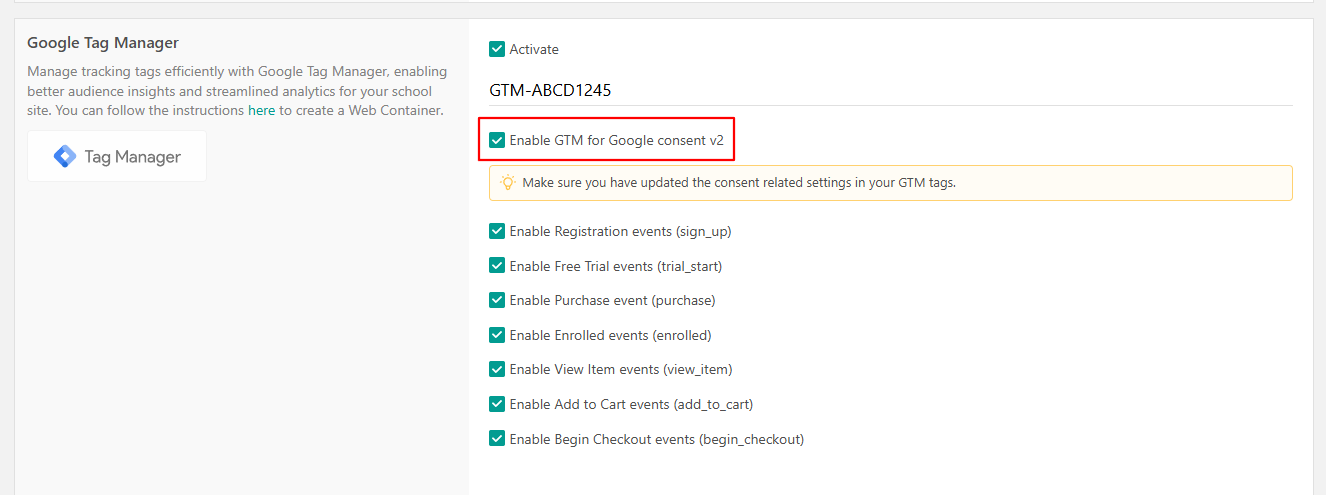Toggle Enable Begin Checkout events checkbox
1326x495 pixels.
497,438
